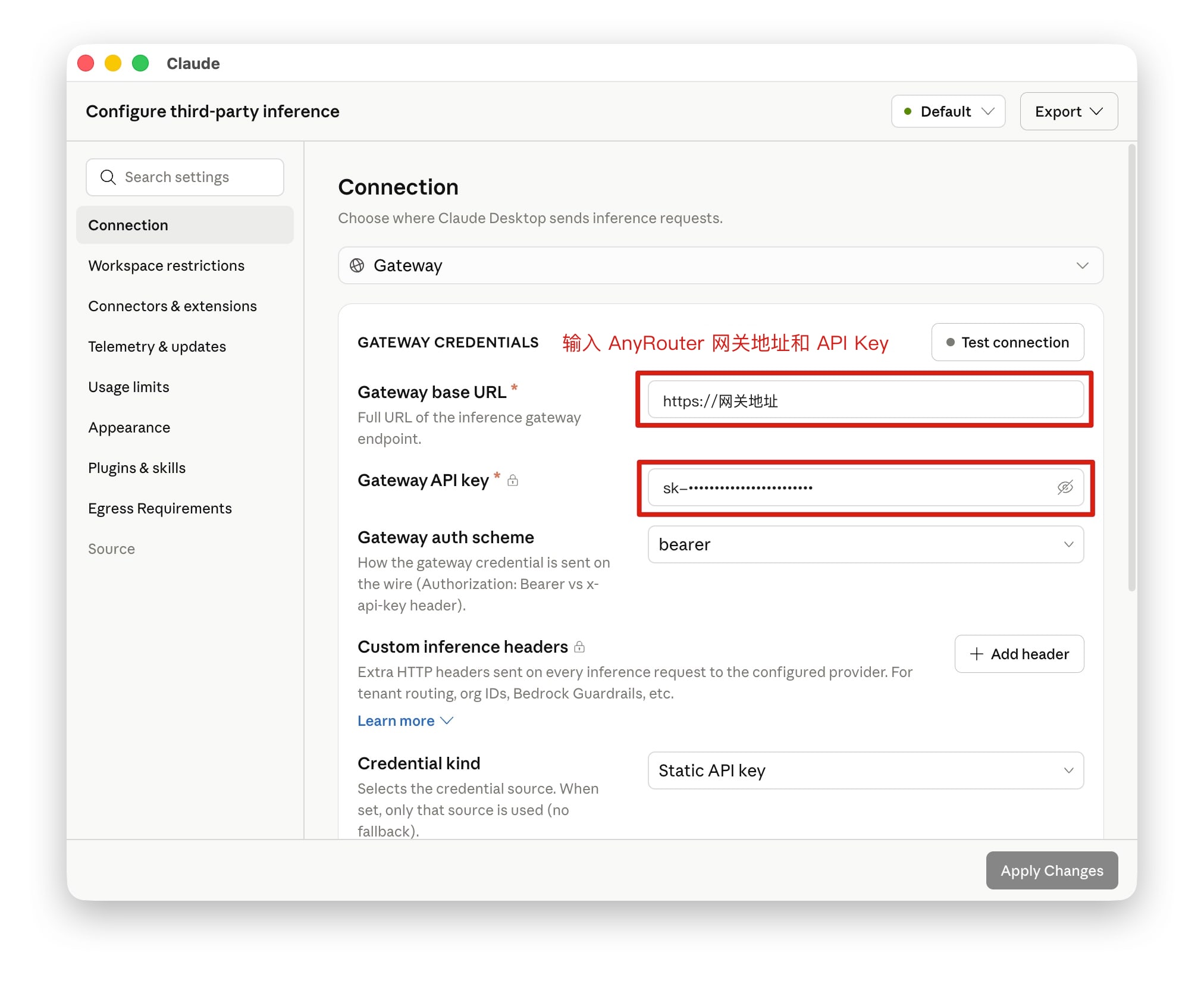Click the Add header button

(1019, 654)
